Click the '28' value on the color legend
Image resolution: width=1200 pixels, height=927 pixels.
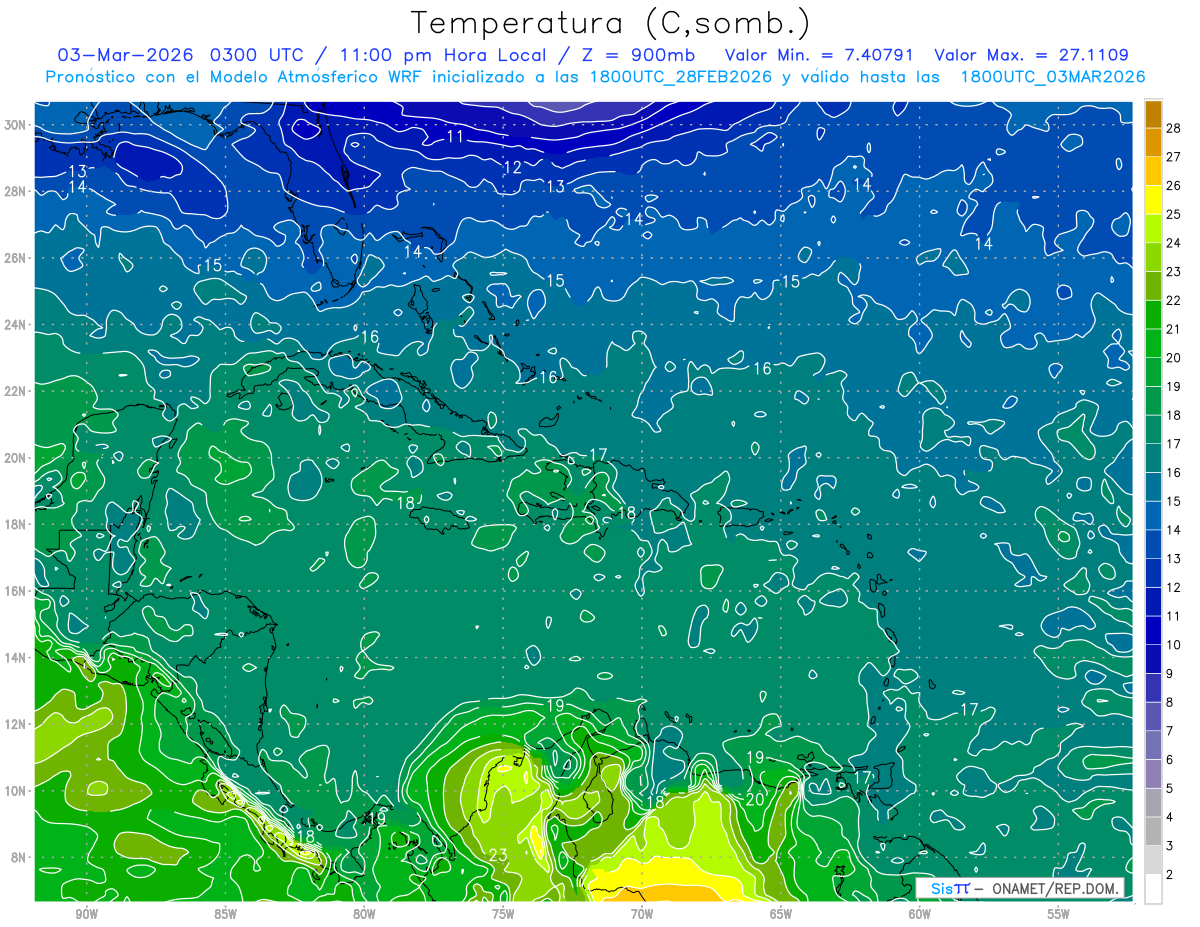1174,128
